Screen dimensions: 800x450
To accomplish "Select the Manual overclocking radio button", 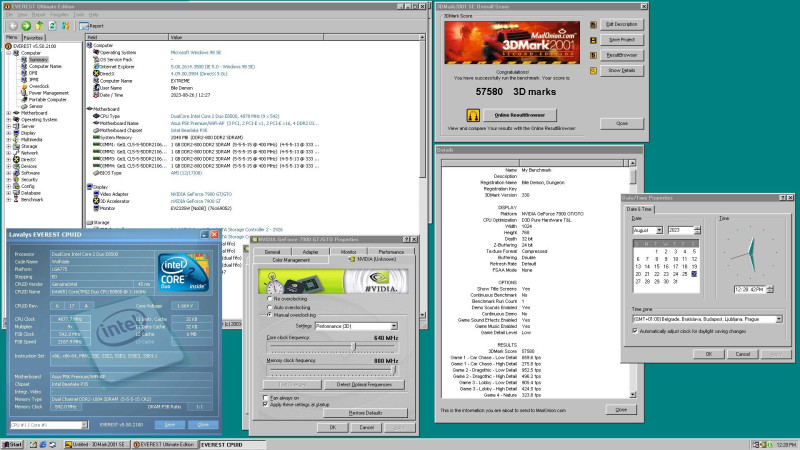I will coord(269,315).
